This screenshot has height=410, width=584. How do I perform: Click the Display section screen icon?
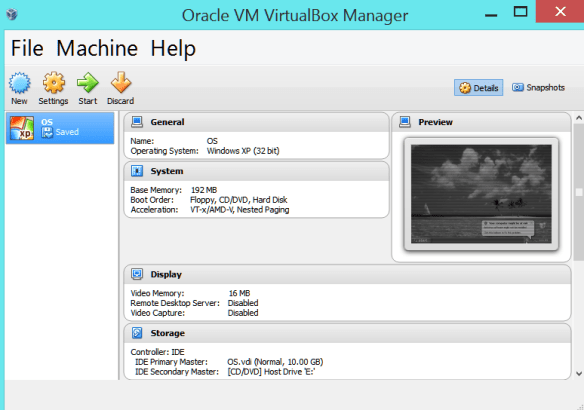click(137, 274)
